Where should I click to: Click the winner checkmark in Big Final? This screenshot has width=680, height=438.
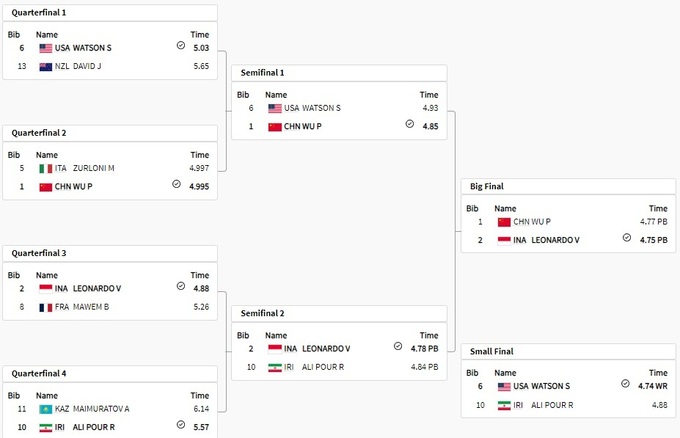pos(627,239)
